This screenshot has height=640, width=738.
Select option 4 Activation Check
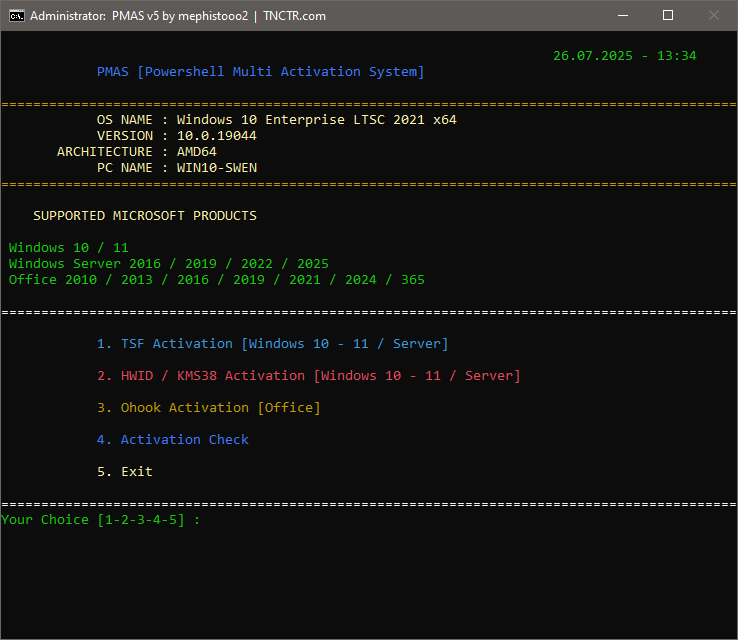(173, 440)
